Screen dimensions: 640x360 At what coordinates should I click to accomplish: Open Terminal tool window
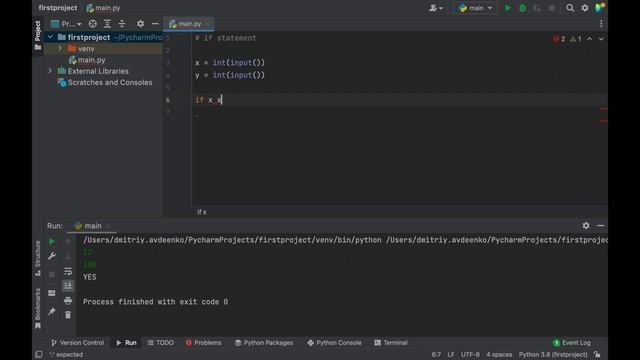pos(391,343)
